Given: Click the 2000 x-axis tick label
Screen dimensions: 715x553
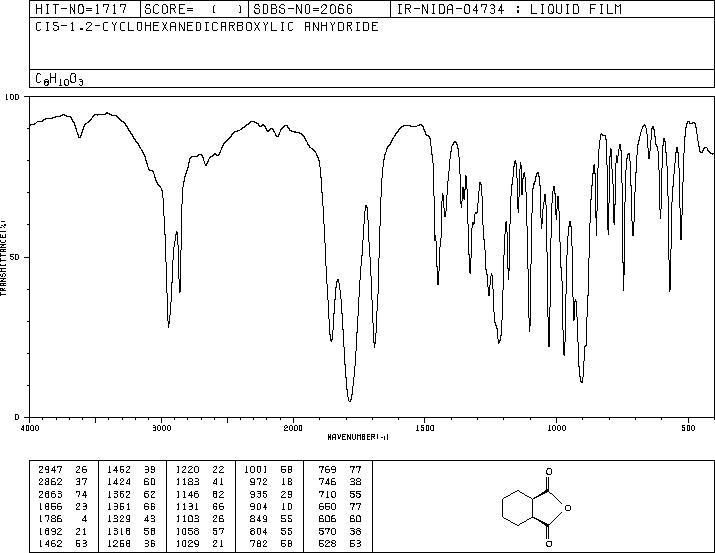Looking at the screenshot, I should (293, 428).
